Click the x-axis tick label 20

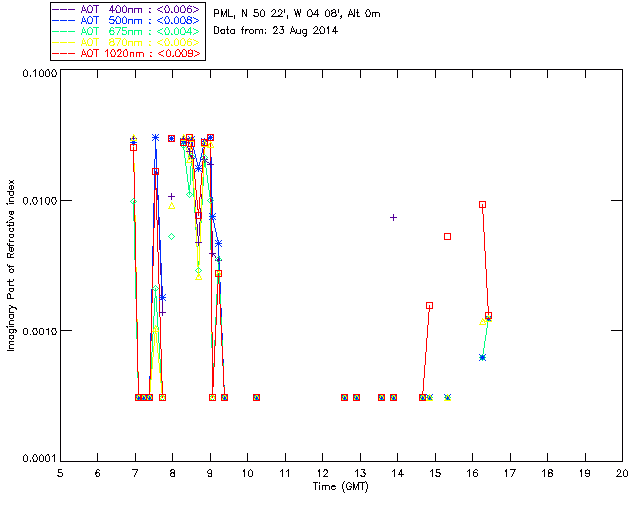coord(622,473)
